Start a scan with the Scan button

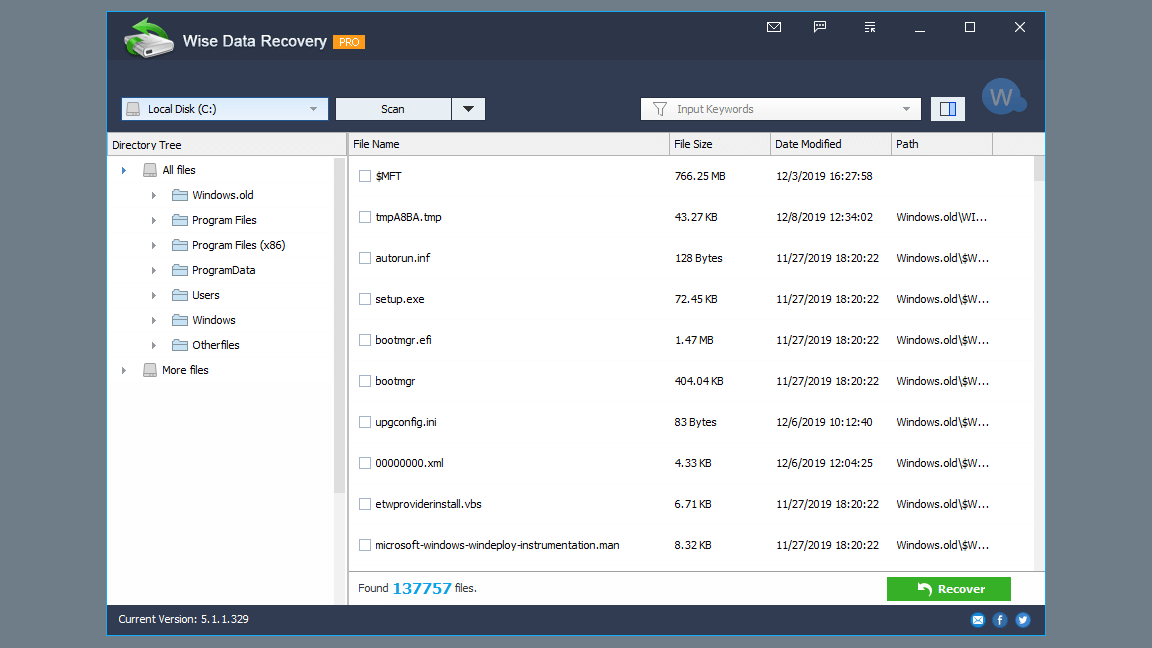393,109
